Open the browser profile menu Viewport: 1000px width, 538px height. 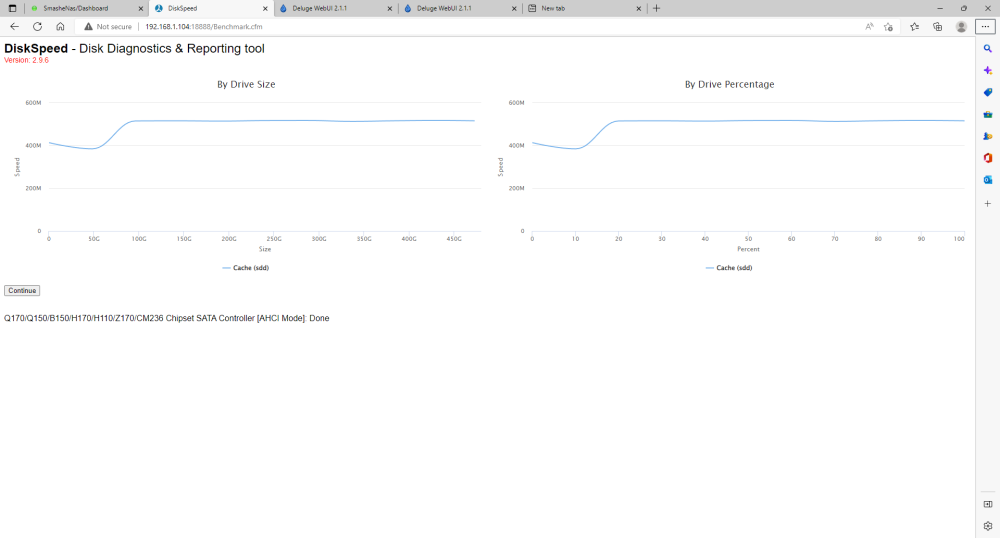(x=961, y=27)
